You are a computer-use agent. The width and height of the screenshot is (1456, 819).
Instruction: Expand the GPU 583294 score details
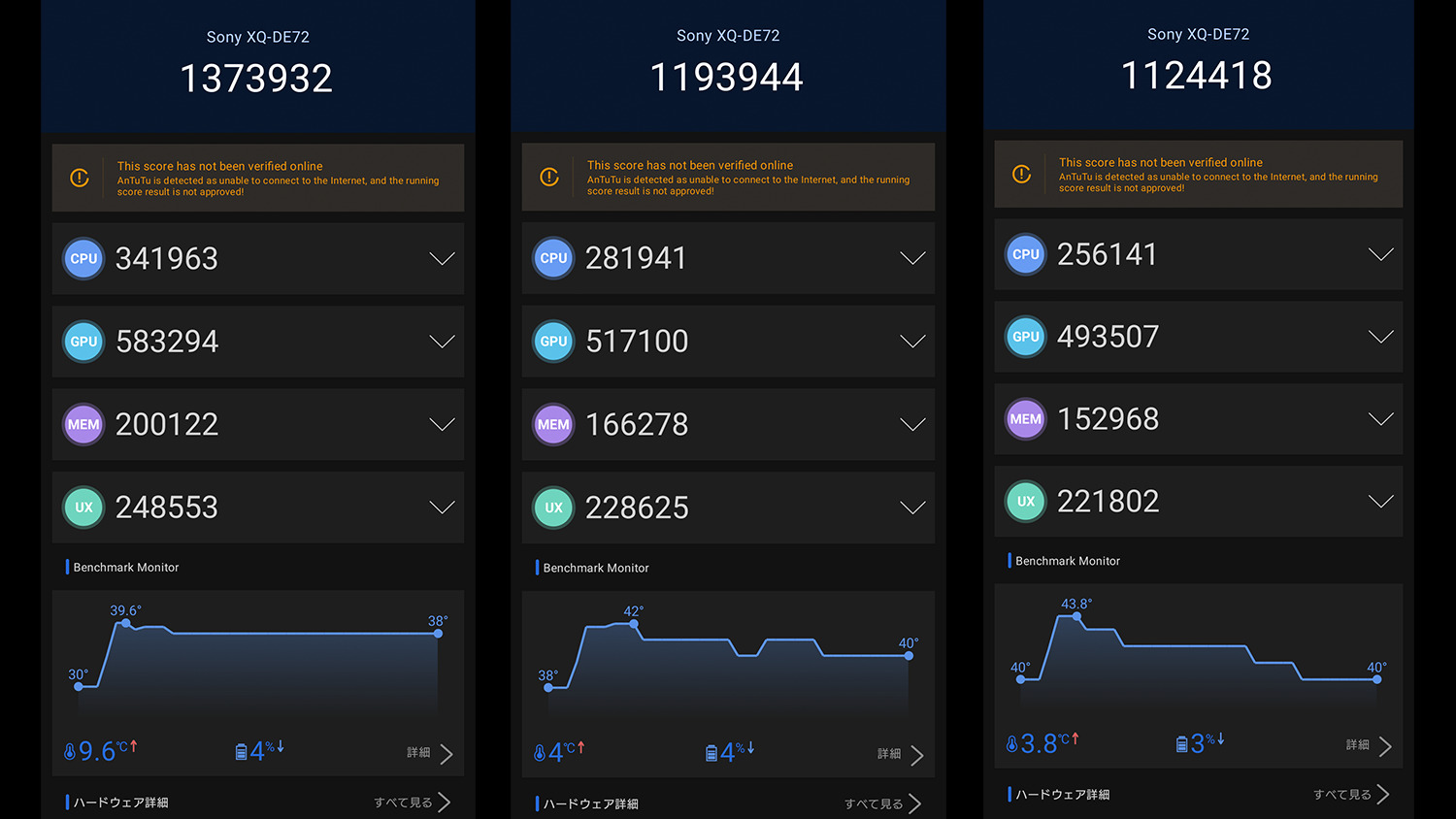(442, 342)
